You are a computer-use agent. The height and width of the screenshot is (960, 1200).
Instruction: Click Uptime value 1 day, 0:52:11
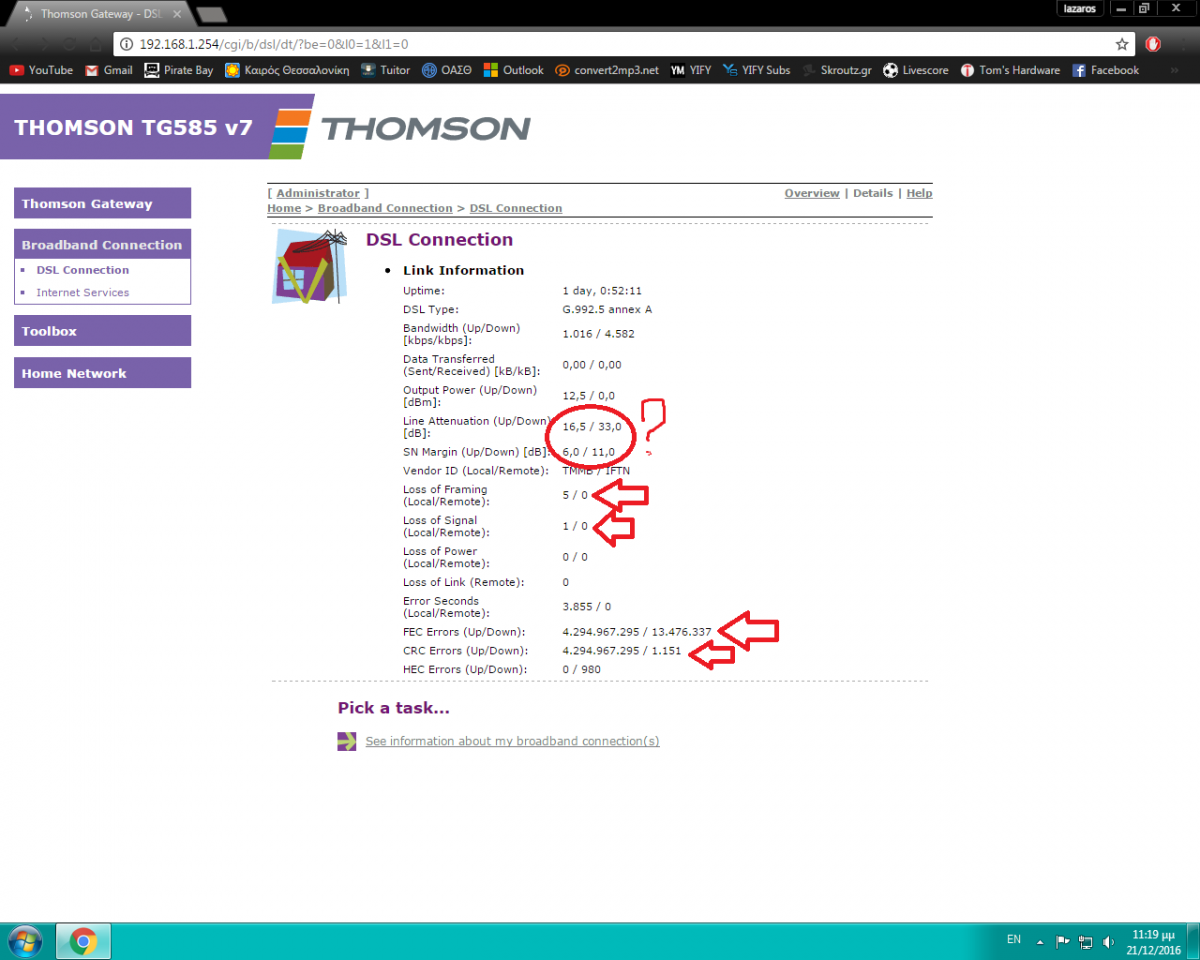(x=602, y=290)
